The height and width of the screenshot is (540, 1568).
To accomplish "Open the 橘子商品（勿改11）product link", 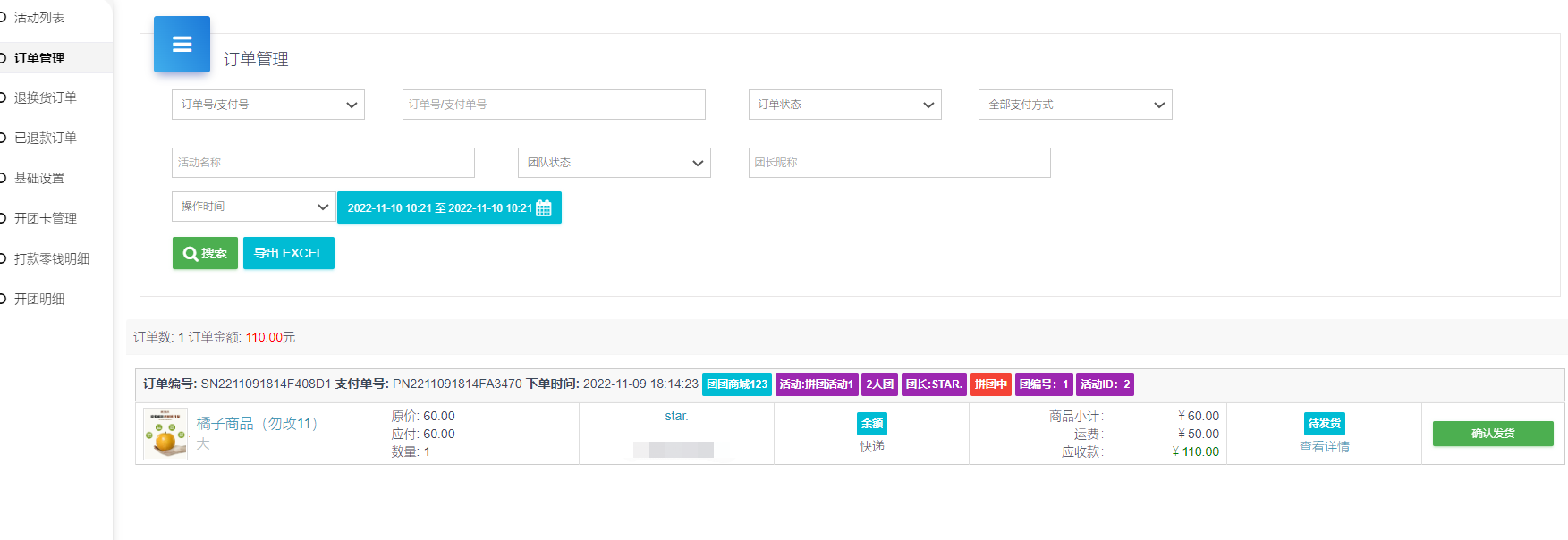I will click(x=258, y=424).
